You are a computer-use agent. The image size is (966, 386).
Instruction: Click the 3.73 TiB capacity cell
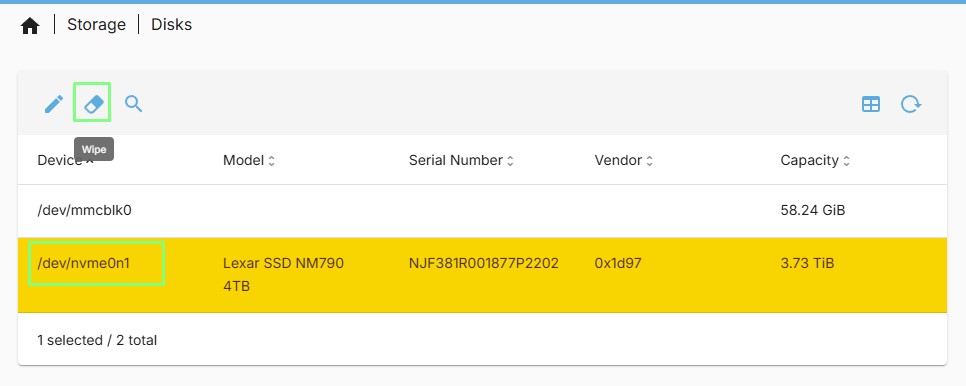pos(807,263)
